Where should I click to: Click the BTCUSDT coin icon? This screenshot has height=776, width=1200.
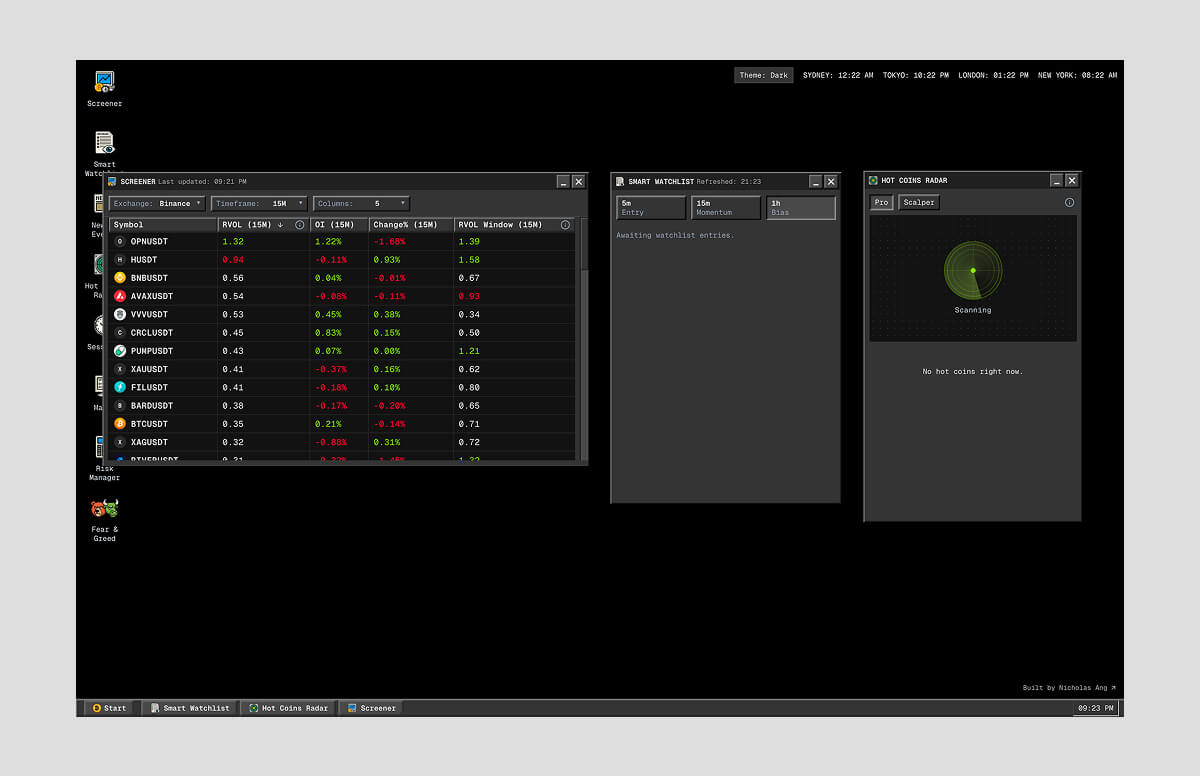[120, 424]
